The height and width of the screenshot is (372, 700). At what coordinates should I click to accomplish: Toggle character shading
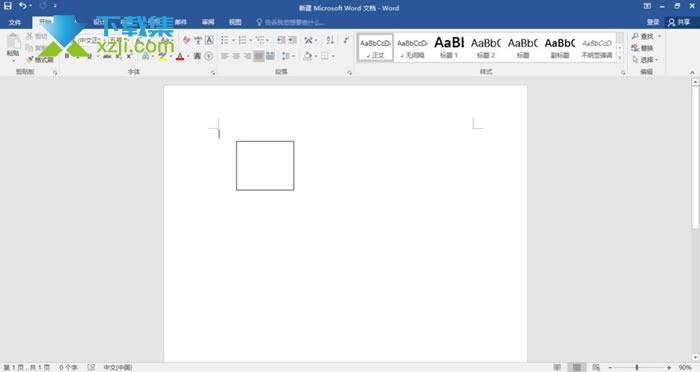[x=197, y=56]
